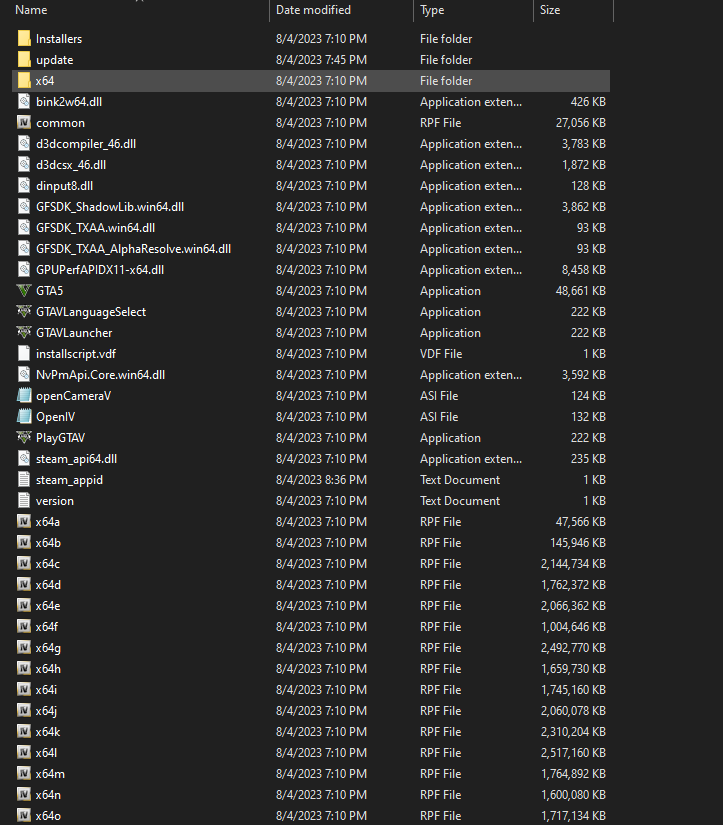This screenshot has width=723, height=825.
Task: Click the openCameraV ASI file icon
Action: coord(24,396)
